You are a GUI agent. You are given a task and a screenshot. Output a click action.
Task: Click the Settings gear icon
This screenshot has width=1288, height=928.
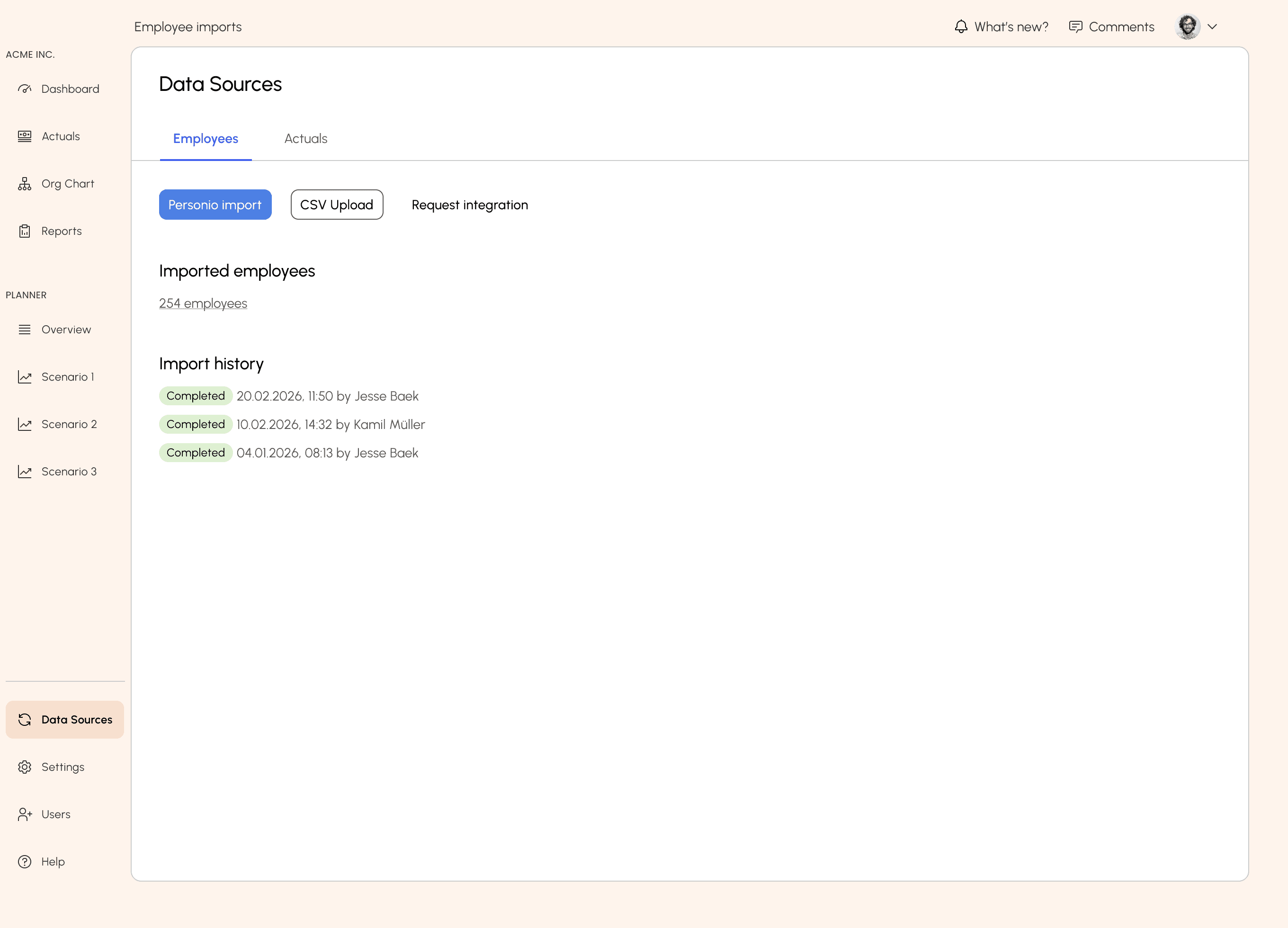coord(25,767)
